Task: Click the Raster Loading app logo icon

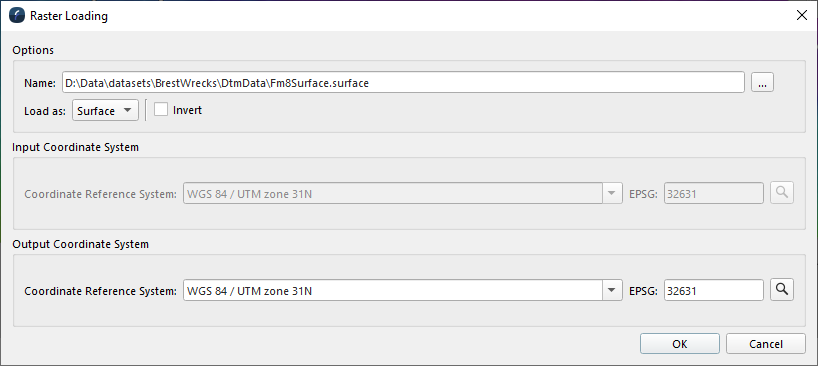Action: (x=17, y=16)
